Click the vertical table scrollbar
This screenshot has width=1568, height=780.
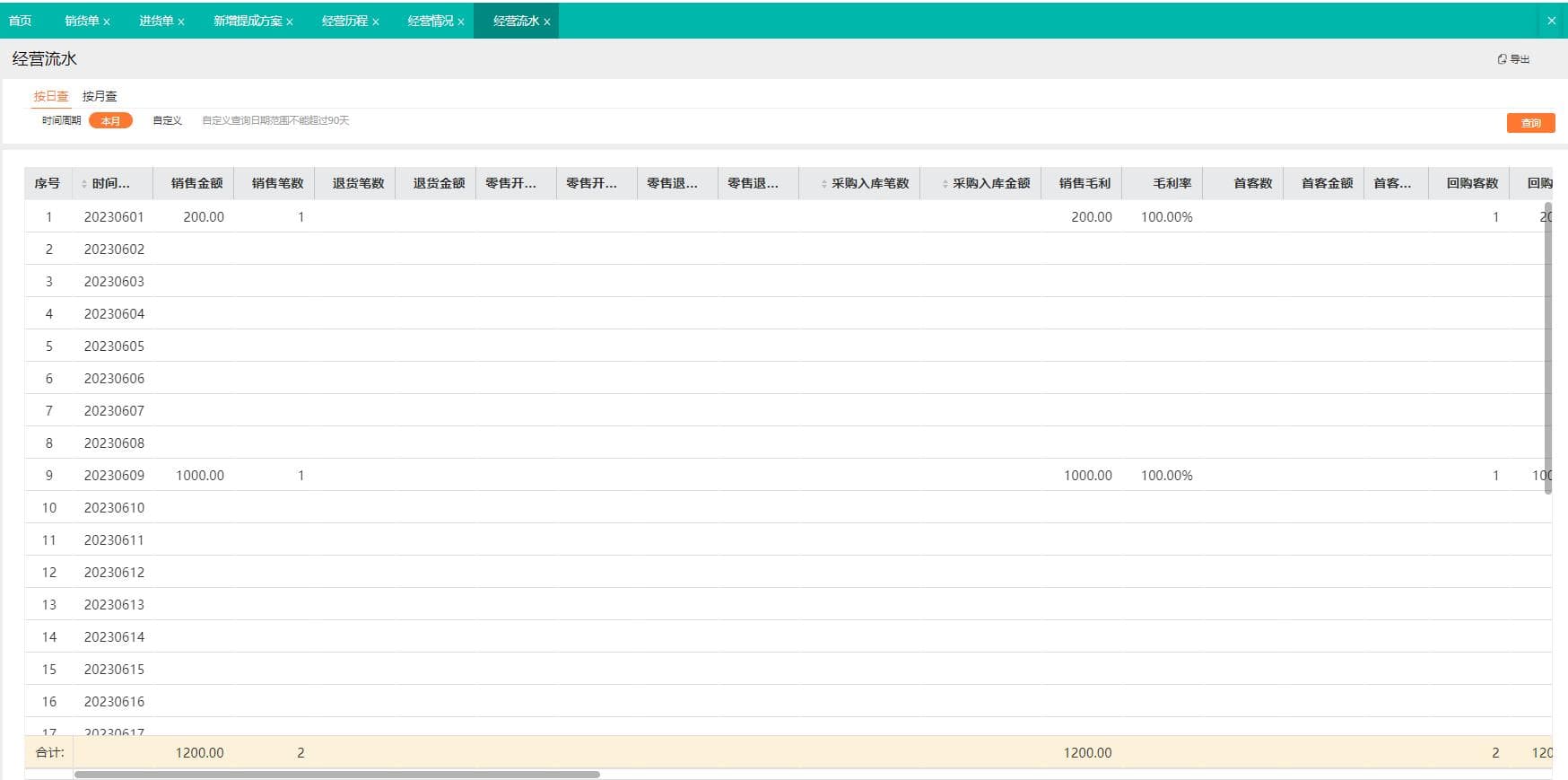click(x=1548, y=348)
